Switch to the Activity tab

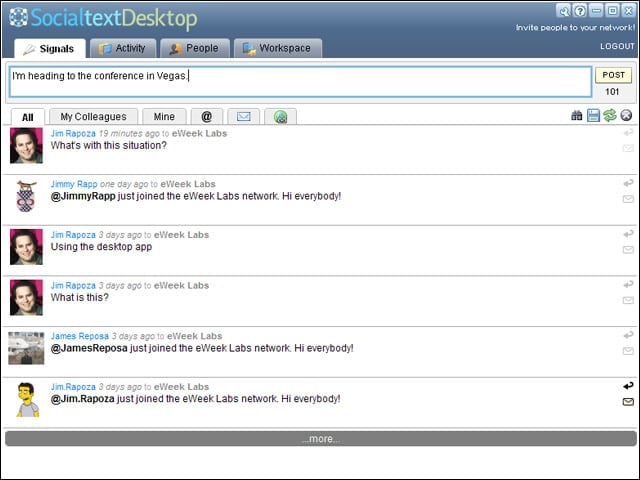coord(123,48)
